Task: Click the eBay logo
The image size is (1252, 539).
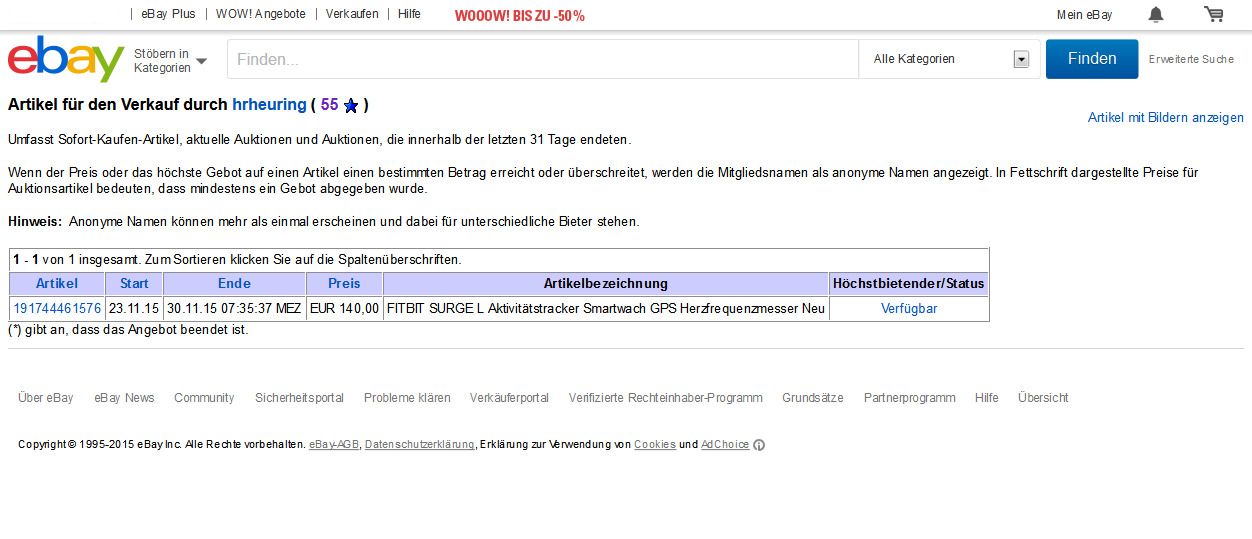Action: pos(66,59)
